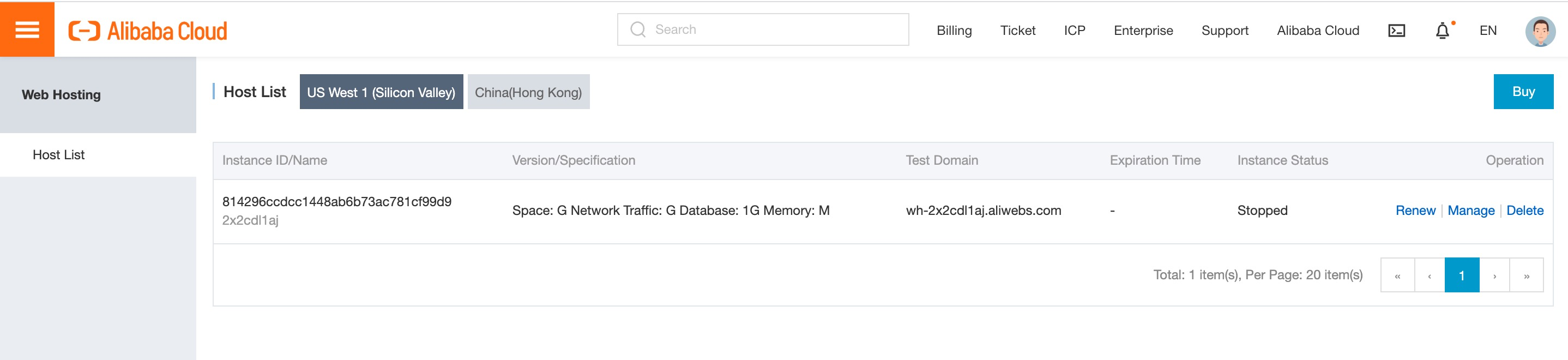Screen dimensions: 1568x360
Task: Click the Alibaba Cloud logo
Action: click(147, 31)
